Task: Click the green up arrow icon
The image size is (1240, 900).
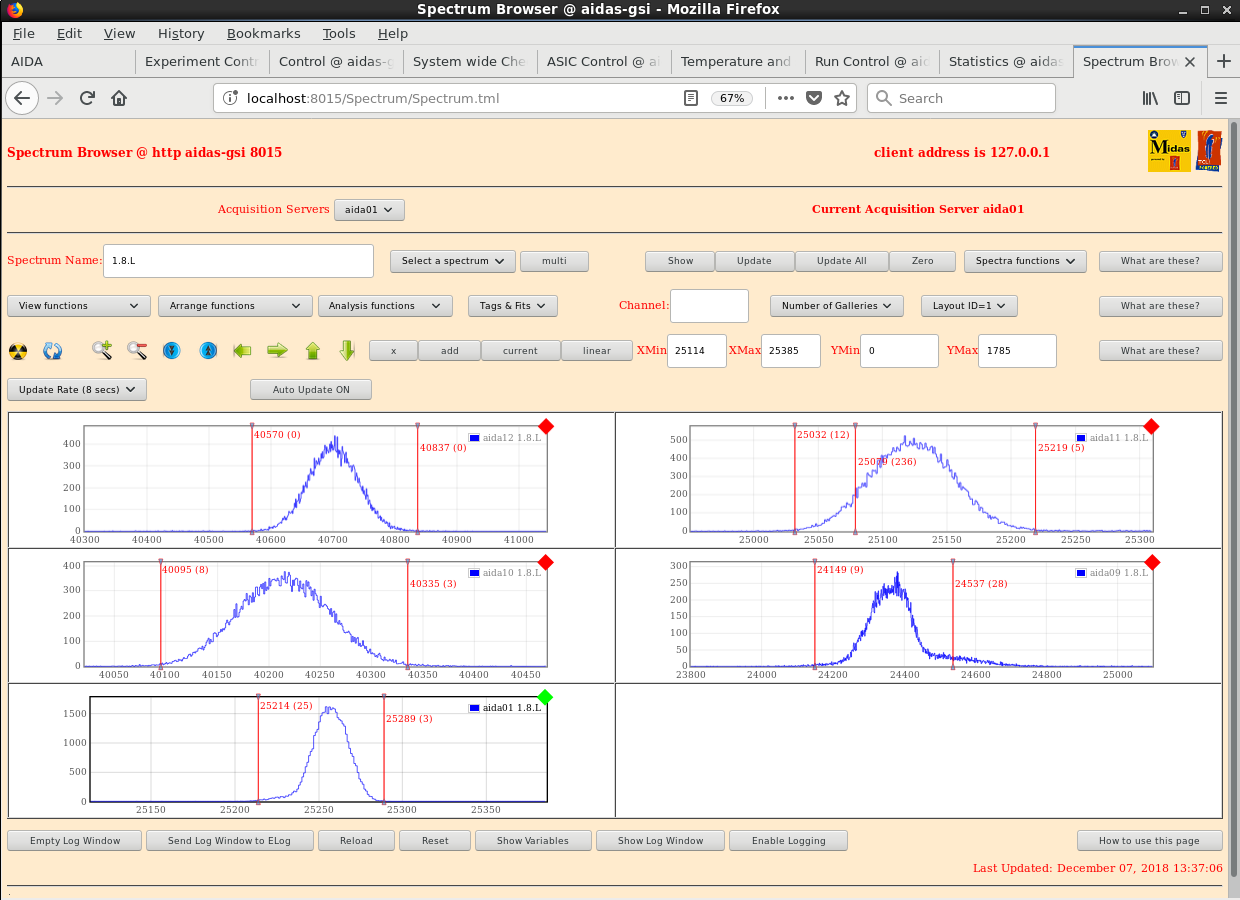Action: coord(312,350)
